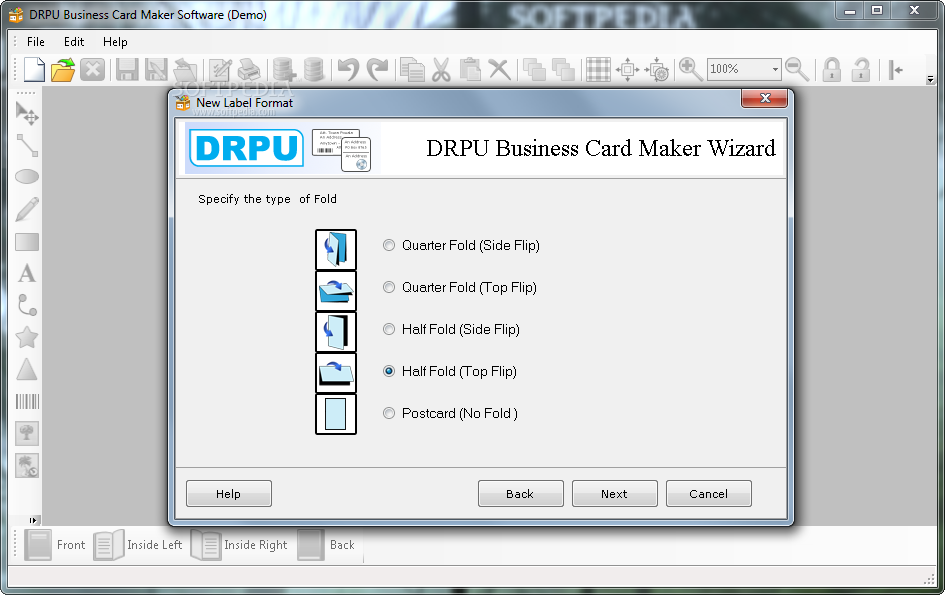The width and height of the screenshot is (945, 595).
Task: Open a file with the folder icon
Action: point(63,69)
